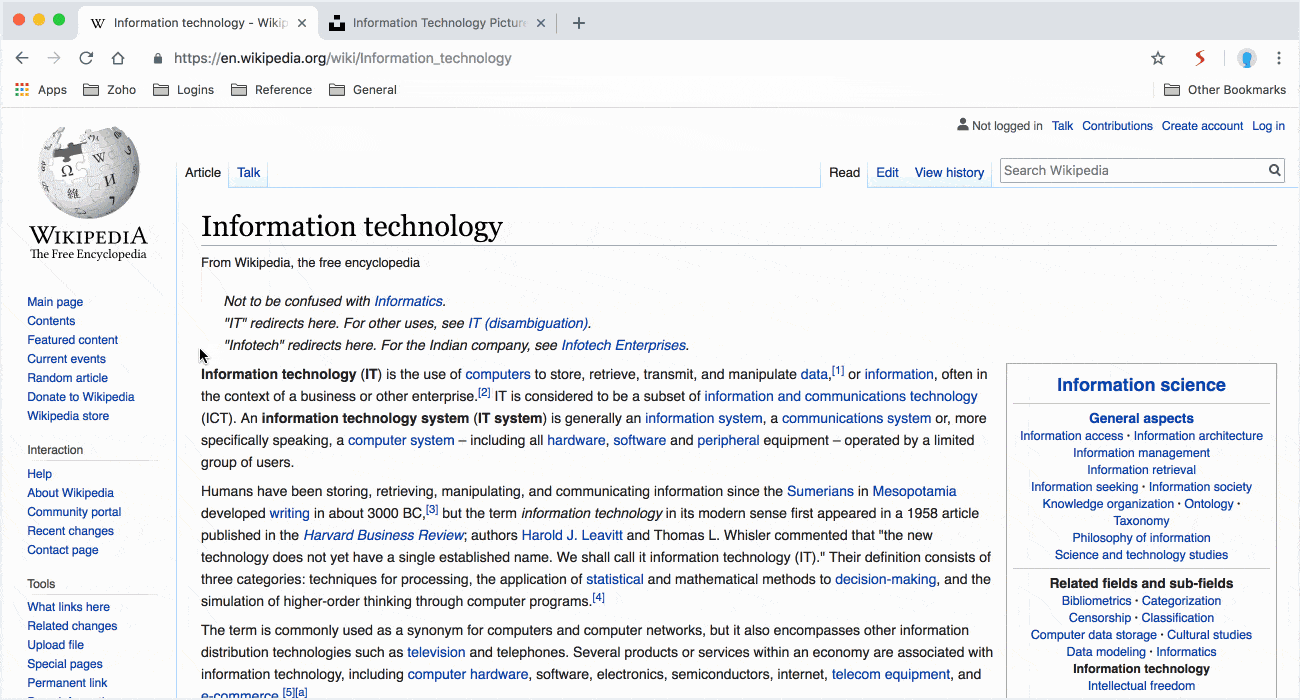Open the Chrome three-dot menu
This screenshot has height=700, width=1300.
(x=1279, y=58)
